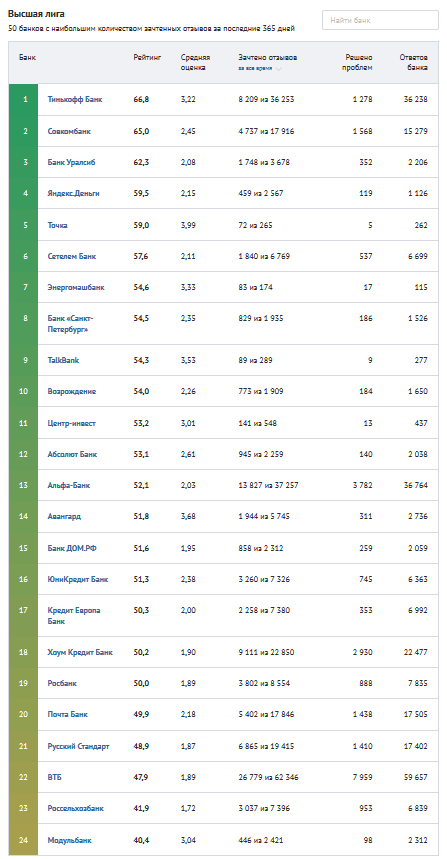
Task: Open the Россельхозбанк link
Action: pos(76,808)
